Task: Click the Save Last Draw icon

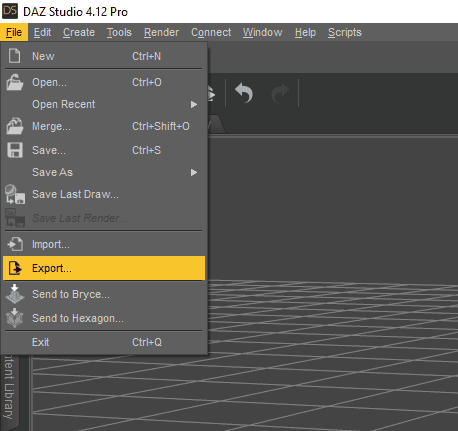Action: 15,194
